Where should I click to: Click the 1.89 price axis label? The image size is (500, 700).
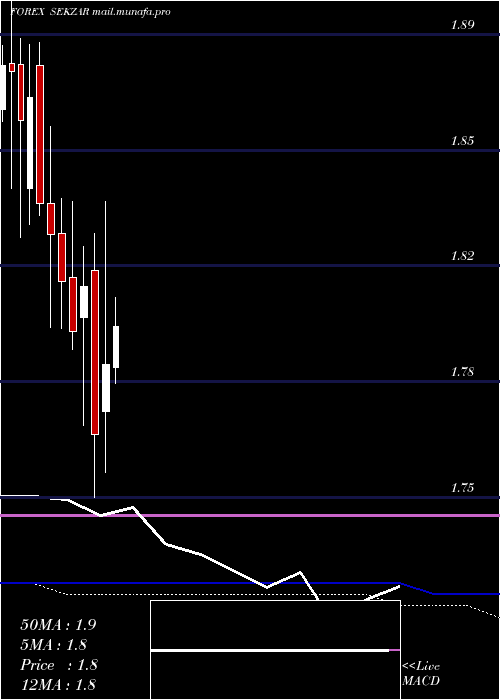(x=462, y=25)
